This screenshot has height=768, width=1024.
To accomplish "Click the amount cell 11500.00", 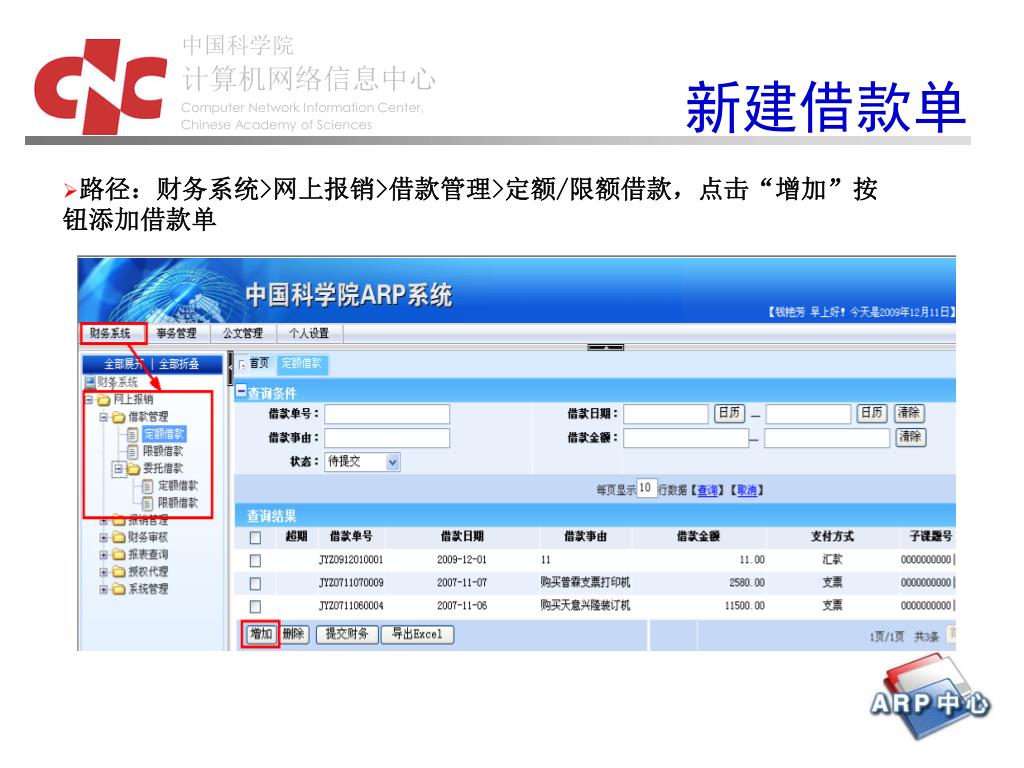I will point(744,606).
